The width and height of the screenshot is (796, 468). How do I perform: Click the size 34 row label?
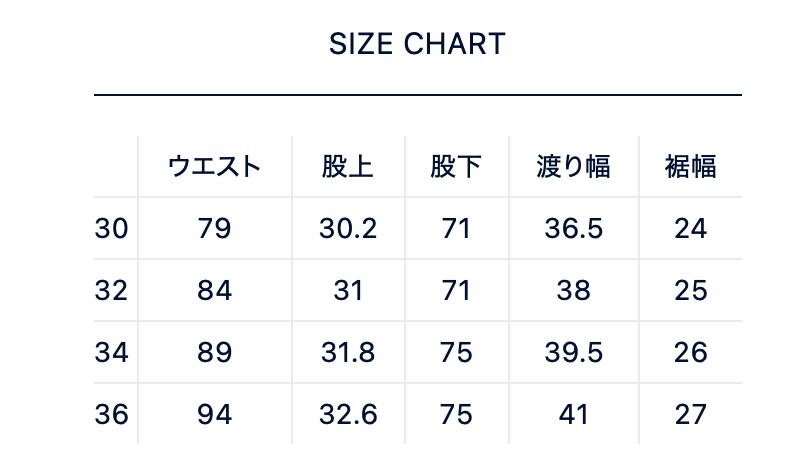coord(111,353)
